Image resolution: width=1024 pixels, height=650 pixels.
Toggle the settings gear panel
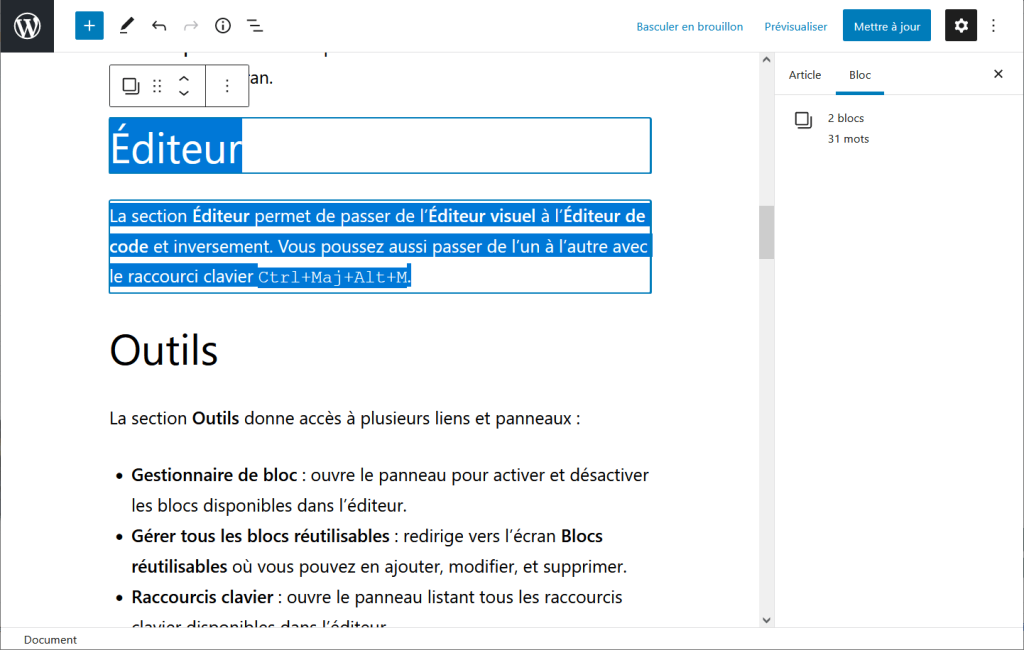coord(961,26)
